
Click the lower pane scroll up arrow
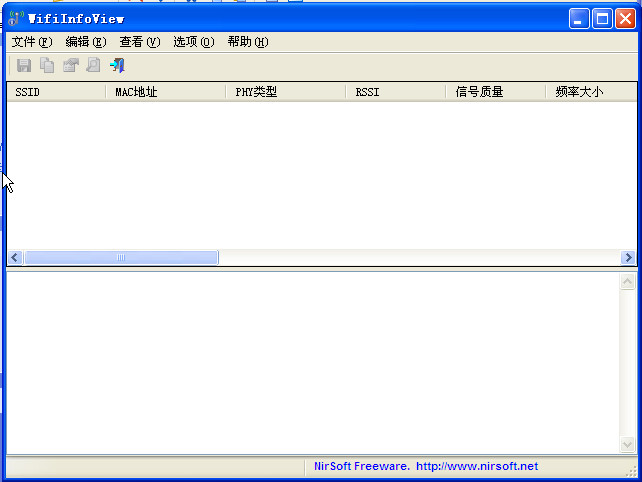[627, 282]
